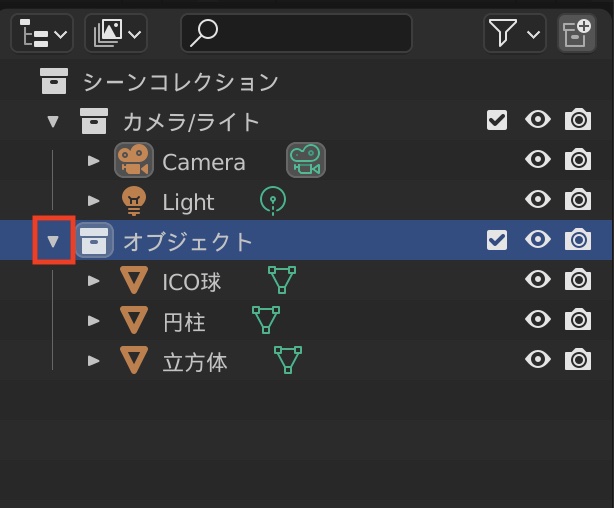Click the 立方体 orange mesh object icon
Screen dimensions: 614x508
(x=133, y=360)
